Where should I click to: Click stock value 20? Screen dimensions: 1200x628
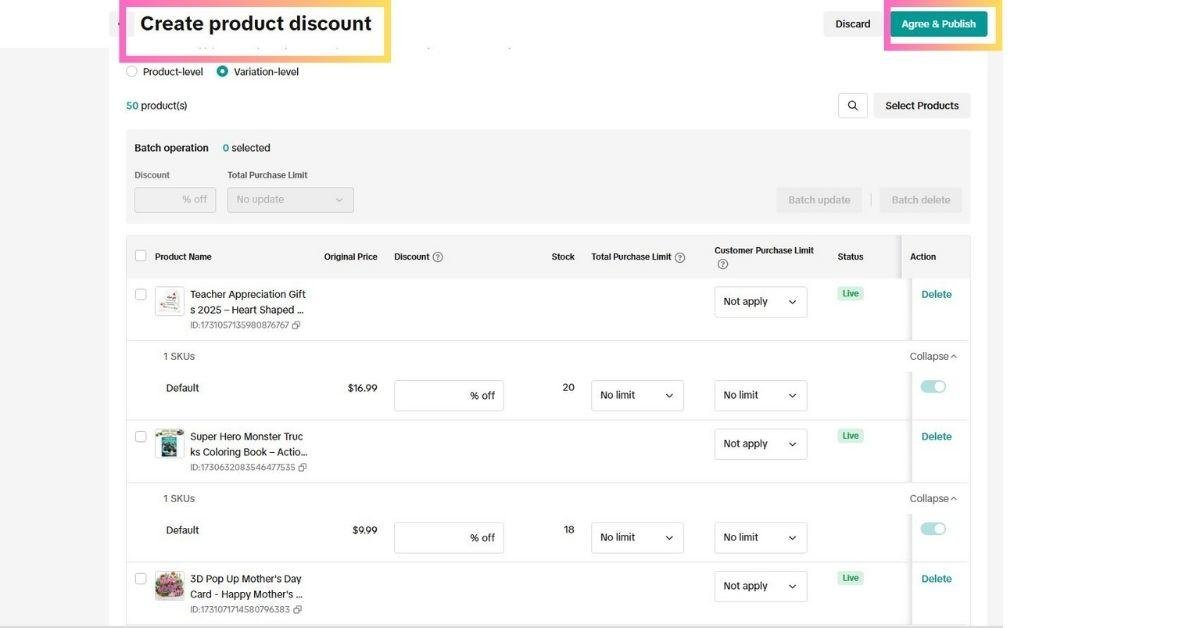(x=568, y=387)
